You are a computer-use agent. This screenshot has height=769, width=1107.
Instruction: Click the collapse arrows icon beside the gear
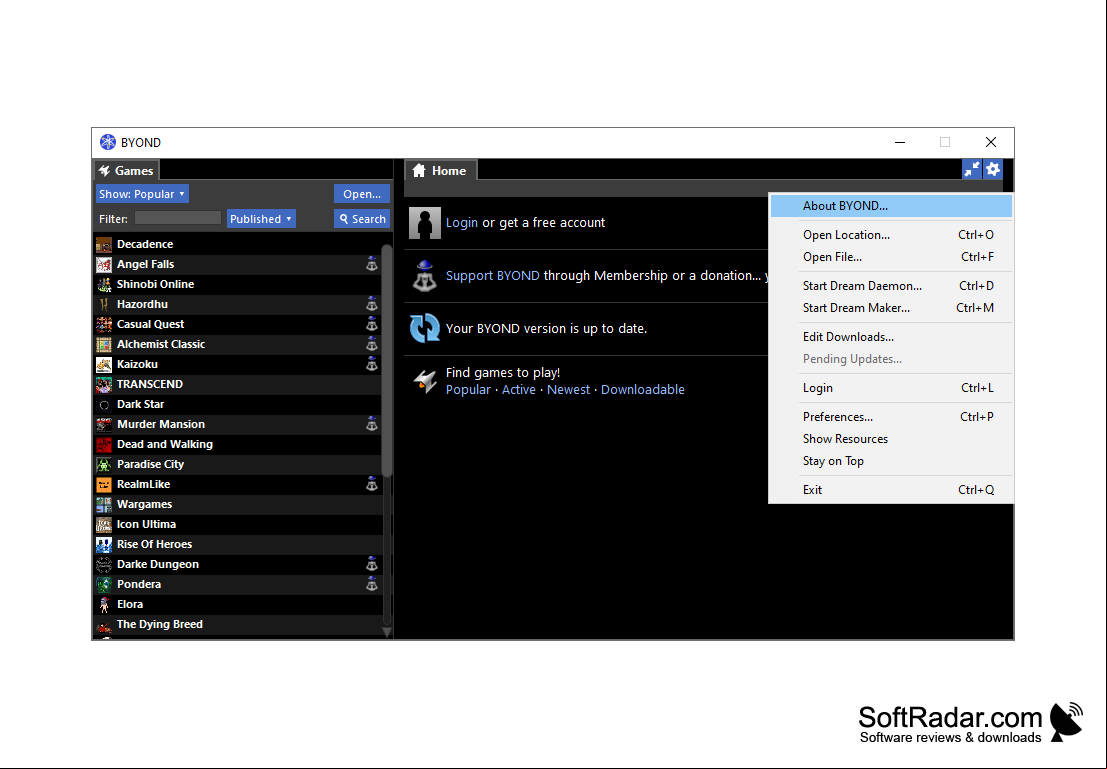click(x=972, y=169)
